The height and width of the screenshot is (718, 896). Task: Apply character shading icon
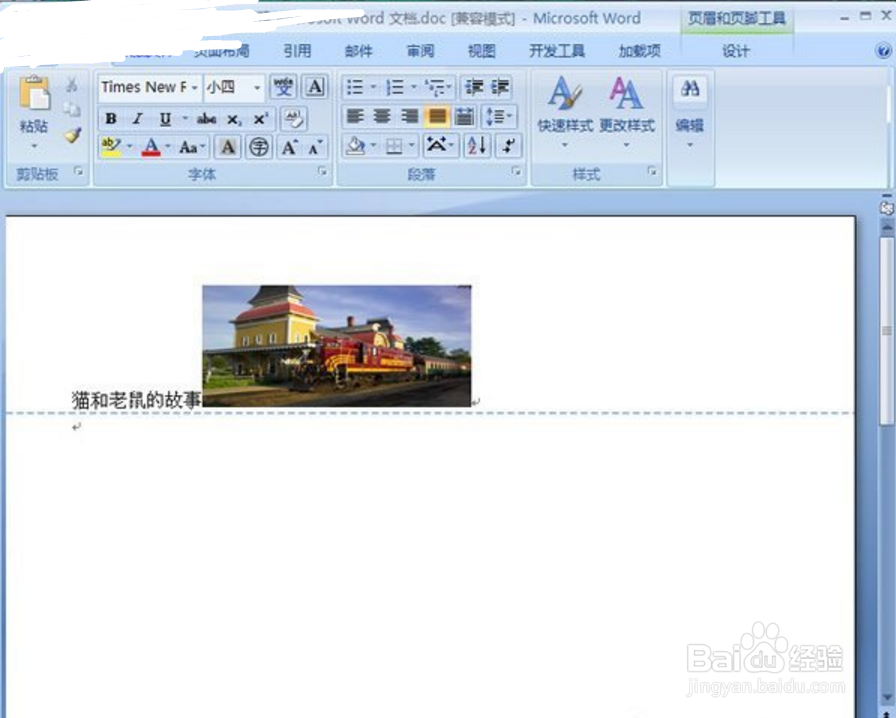point(227,147)
